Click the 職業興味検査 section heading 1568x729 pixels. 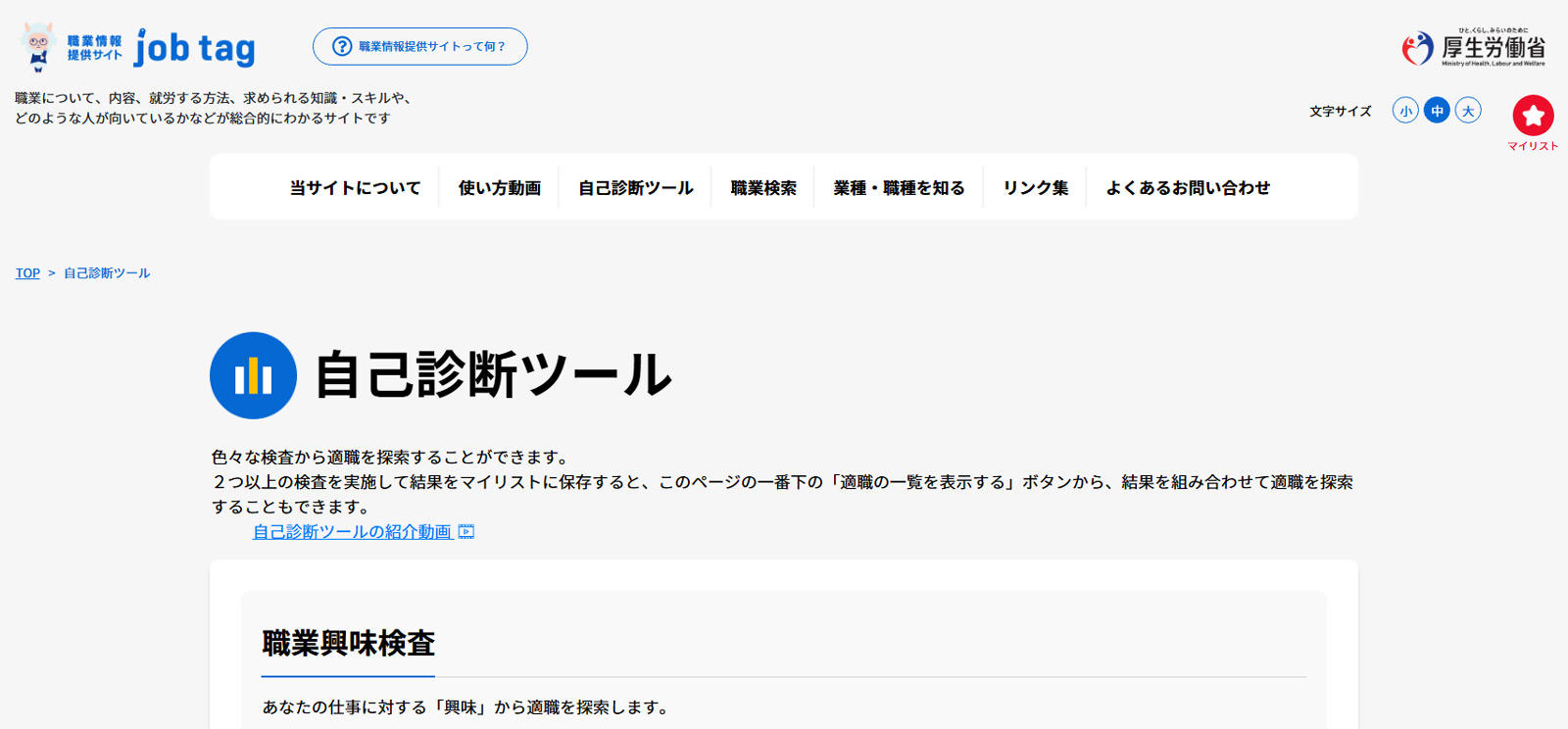point(348,643)
